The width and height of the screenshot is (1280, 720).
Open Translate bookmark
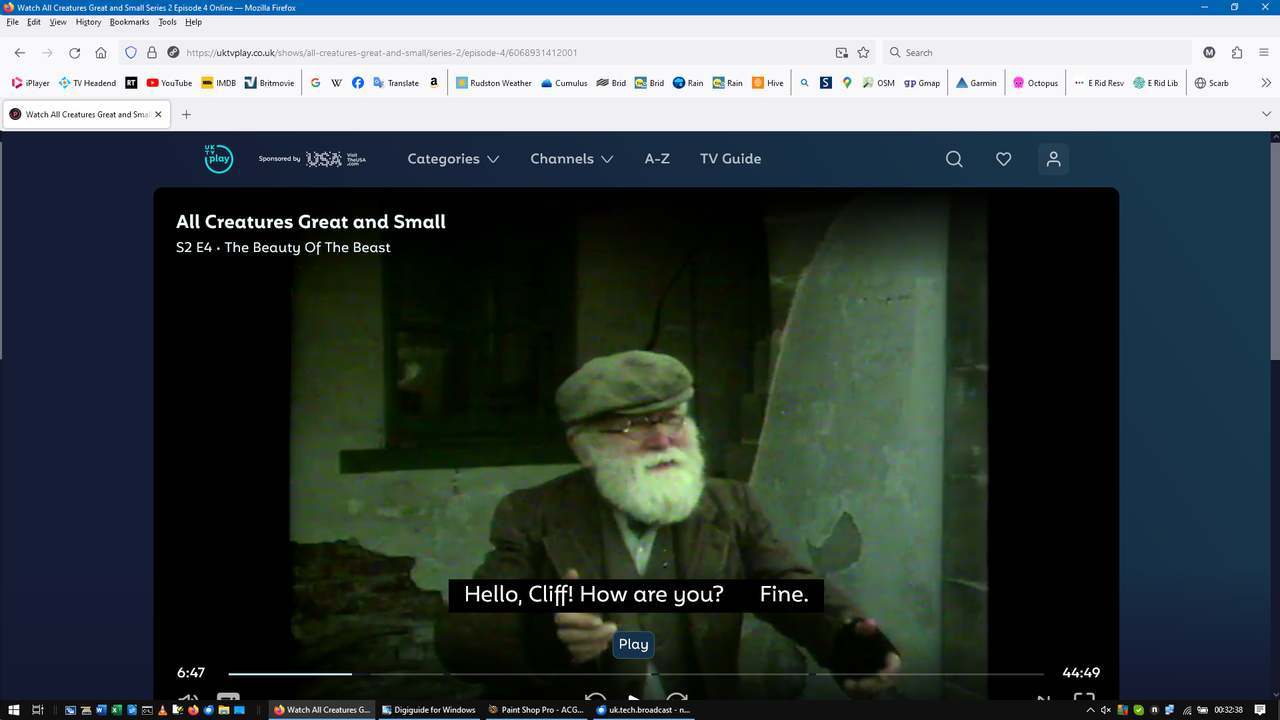pos(396,83)
